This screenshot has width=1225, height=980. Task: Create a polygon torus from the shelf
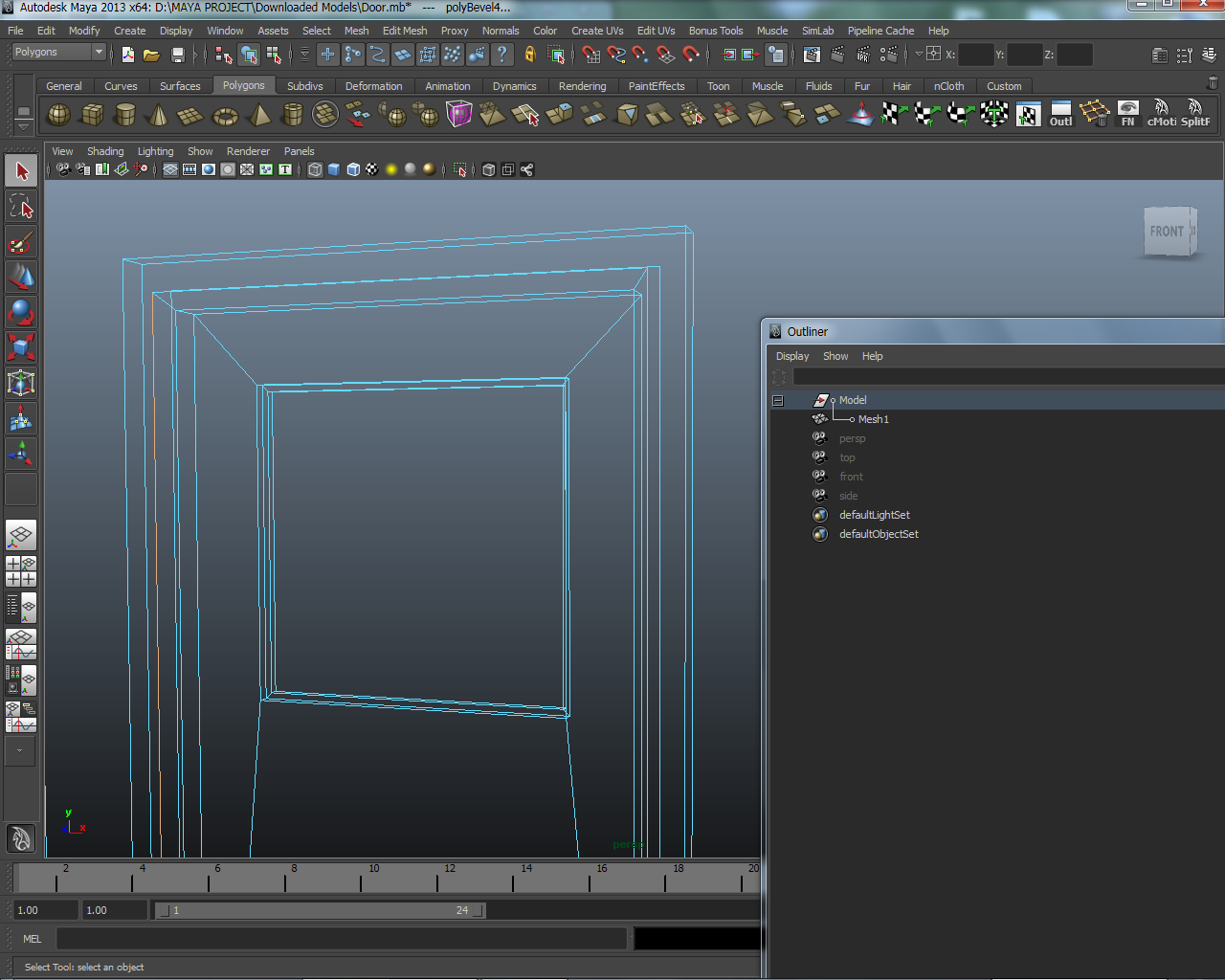click(x=225, y=116)
